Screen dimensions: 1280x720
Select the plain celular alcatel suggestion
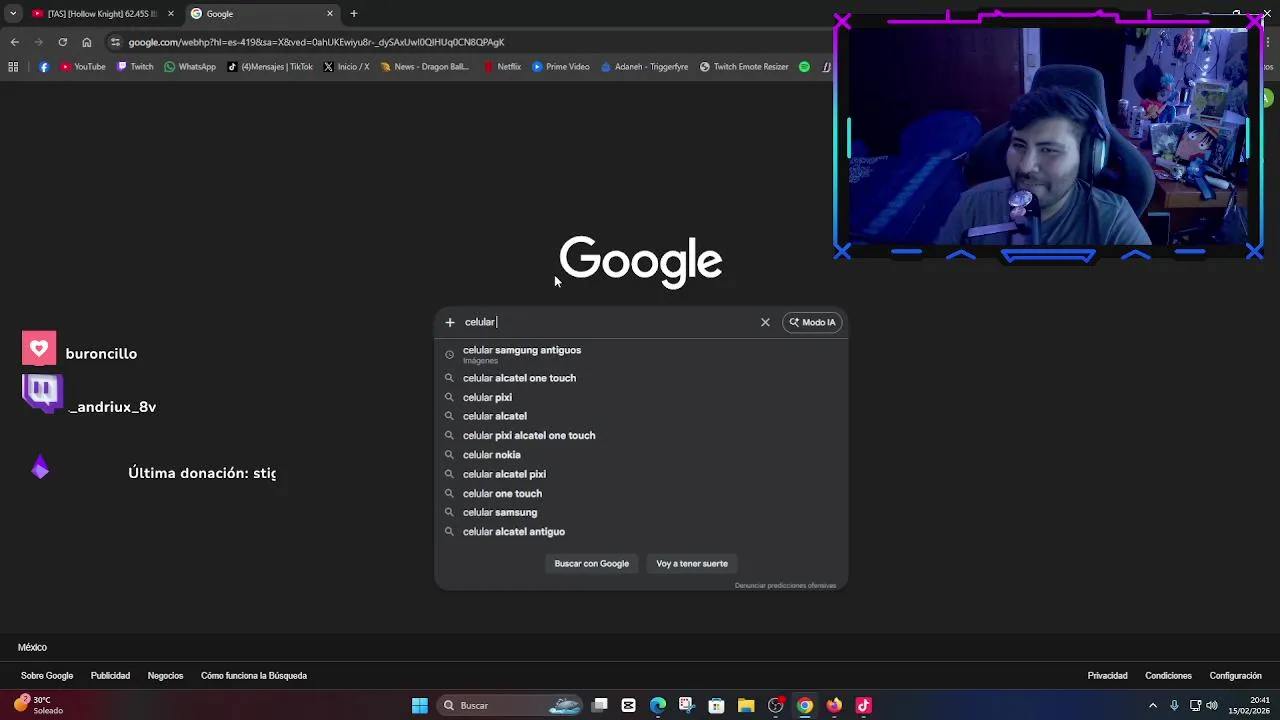coord(640,416)
